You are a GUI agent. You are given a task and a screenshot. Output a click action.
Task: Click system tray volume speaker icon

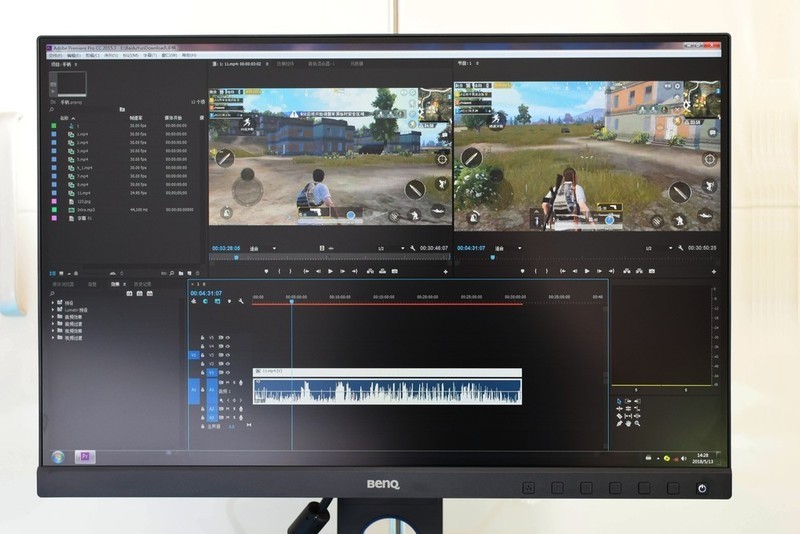pos(684,459)
